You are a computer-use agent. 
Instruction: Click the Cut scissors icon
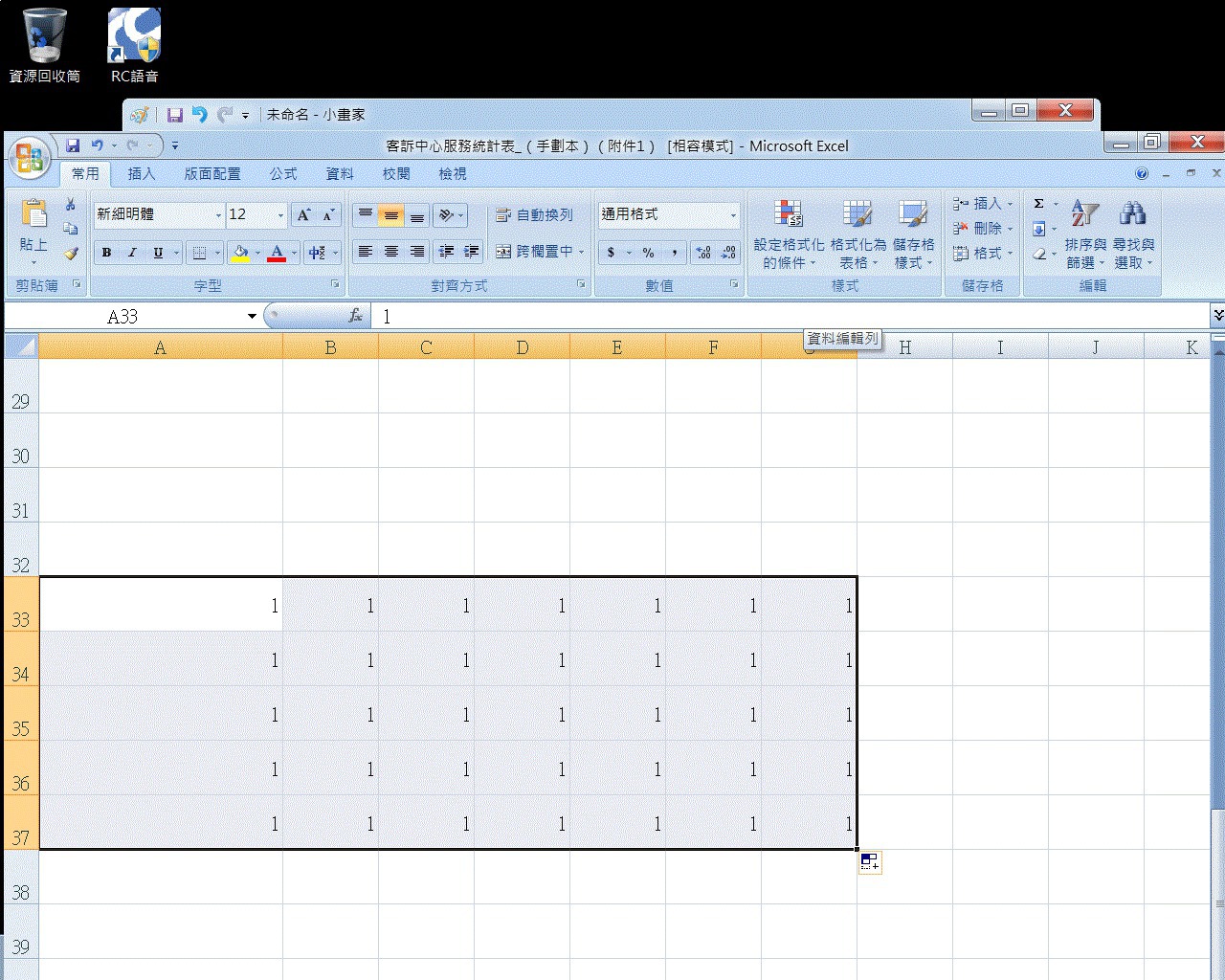pos(71,205)
